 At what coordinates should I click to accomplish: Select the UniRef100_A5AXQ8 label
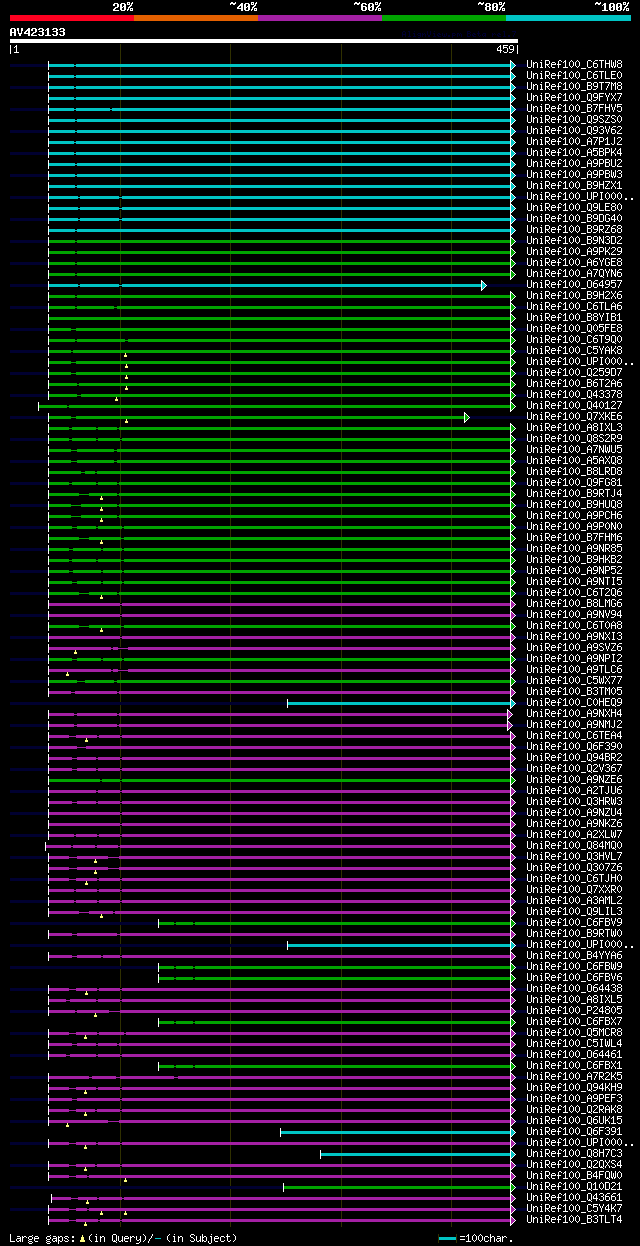(x=574, y=460)
